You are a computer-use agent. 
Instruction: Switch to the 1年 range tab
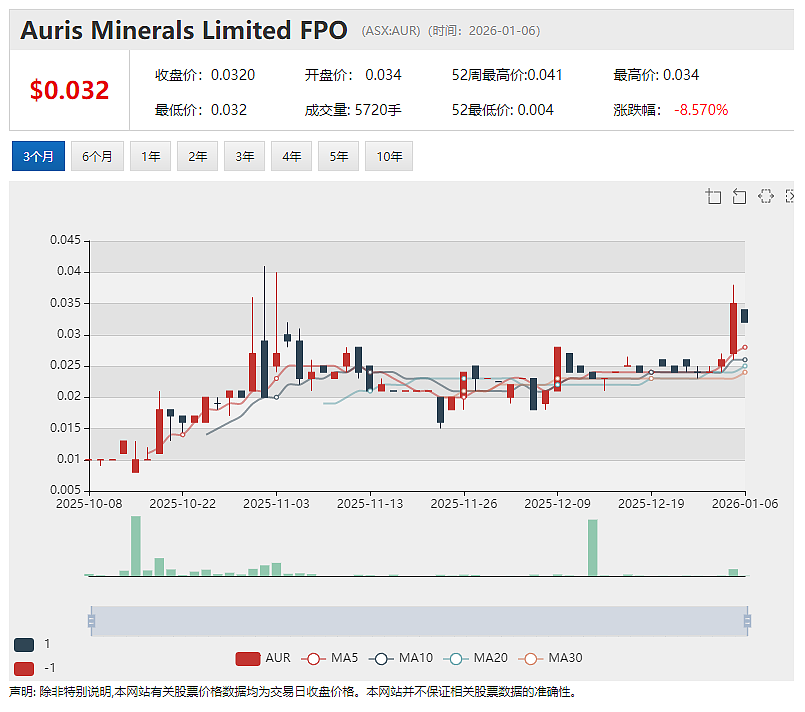click(x=150, y=156)
